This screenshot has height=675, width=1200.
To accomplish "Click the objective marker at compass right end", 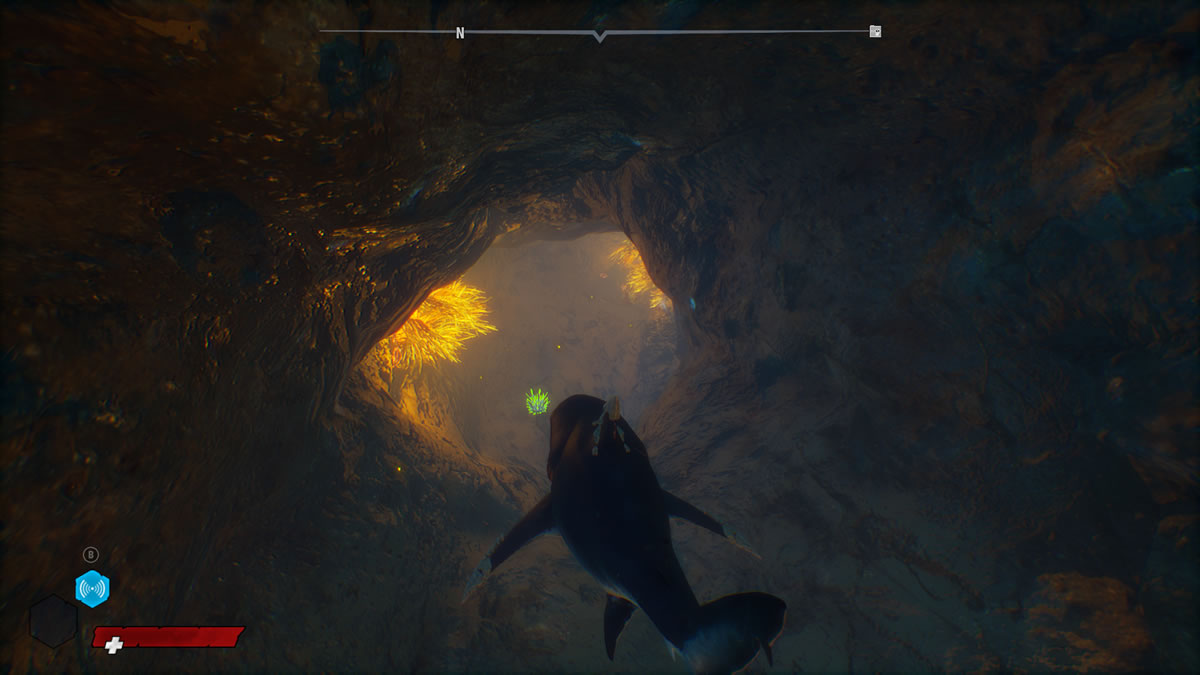I will click(x=875, y=32).
